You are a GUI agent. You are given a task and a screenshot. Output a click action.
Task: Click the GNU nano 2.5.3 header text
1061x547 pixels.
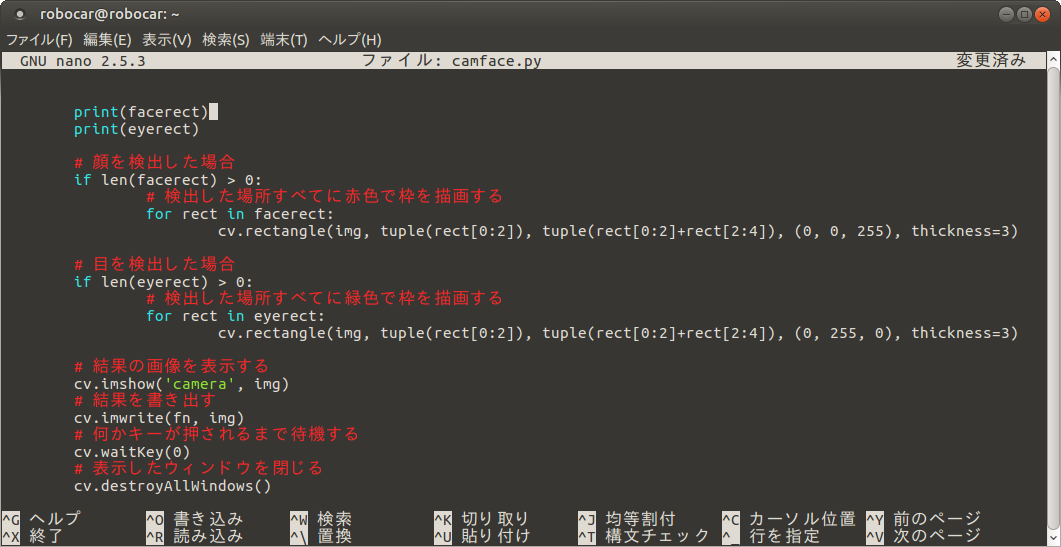tap(83, 61)
